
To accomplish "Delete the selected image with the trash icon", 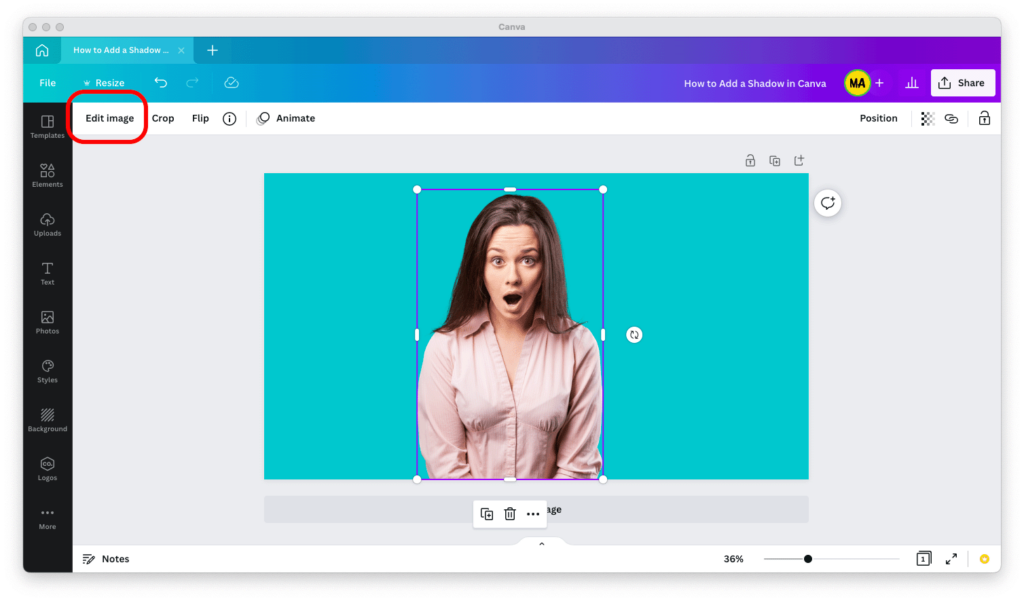I will tap(510, 514).
